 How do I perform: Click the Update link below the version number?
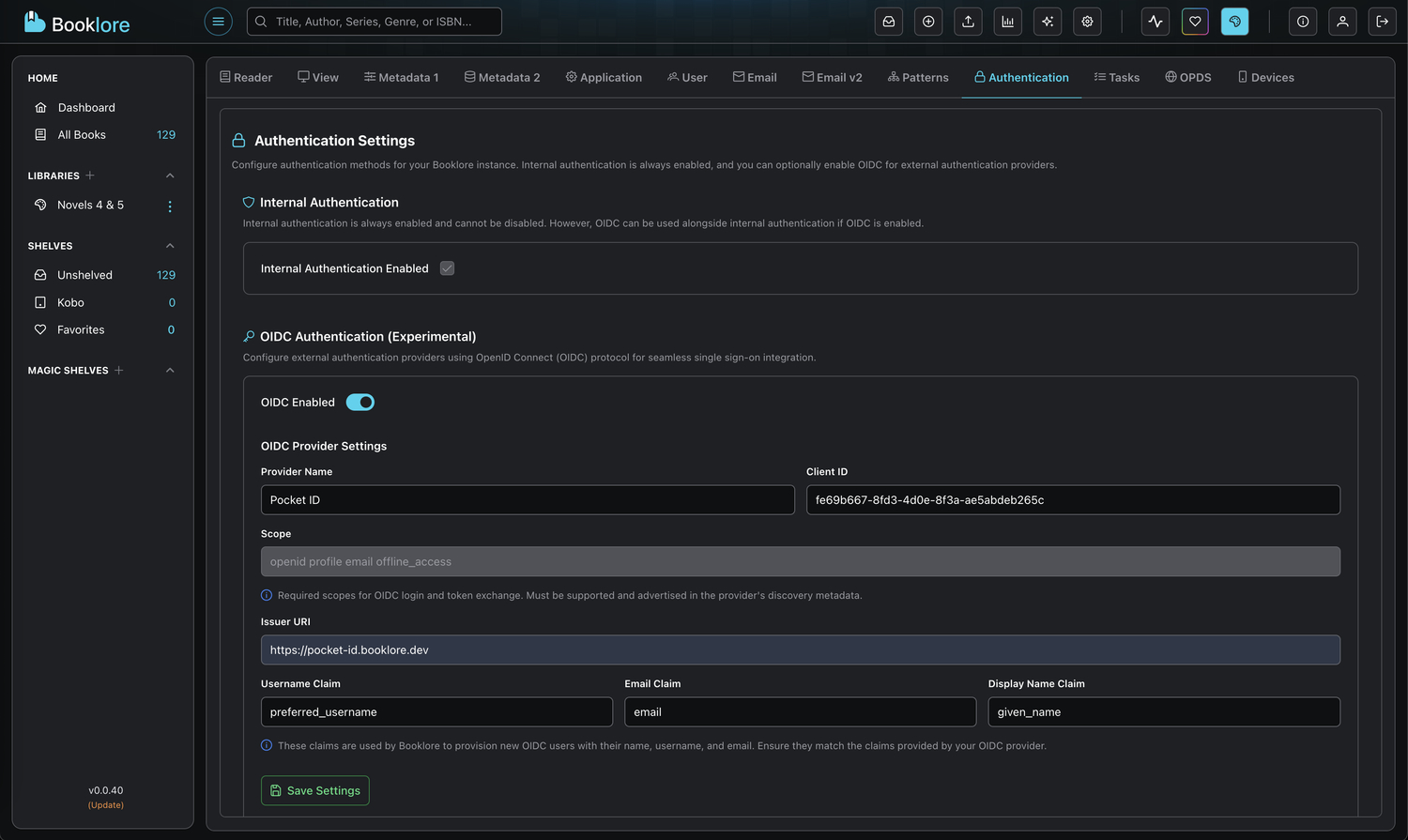[x=105, y=804]
